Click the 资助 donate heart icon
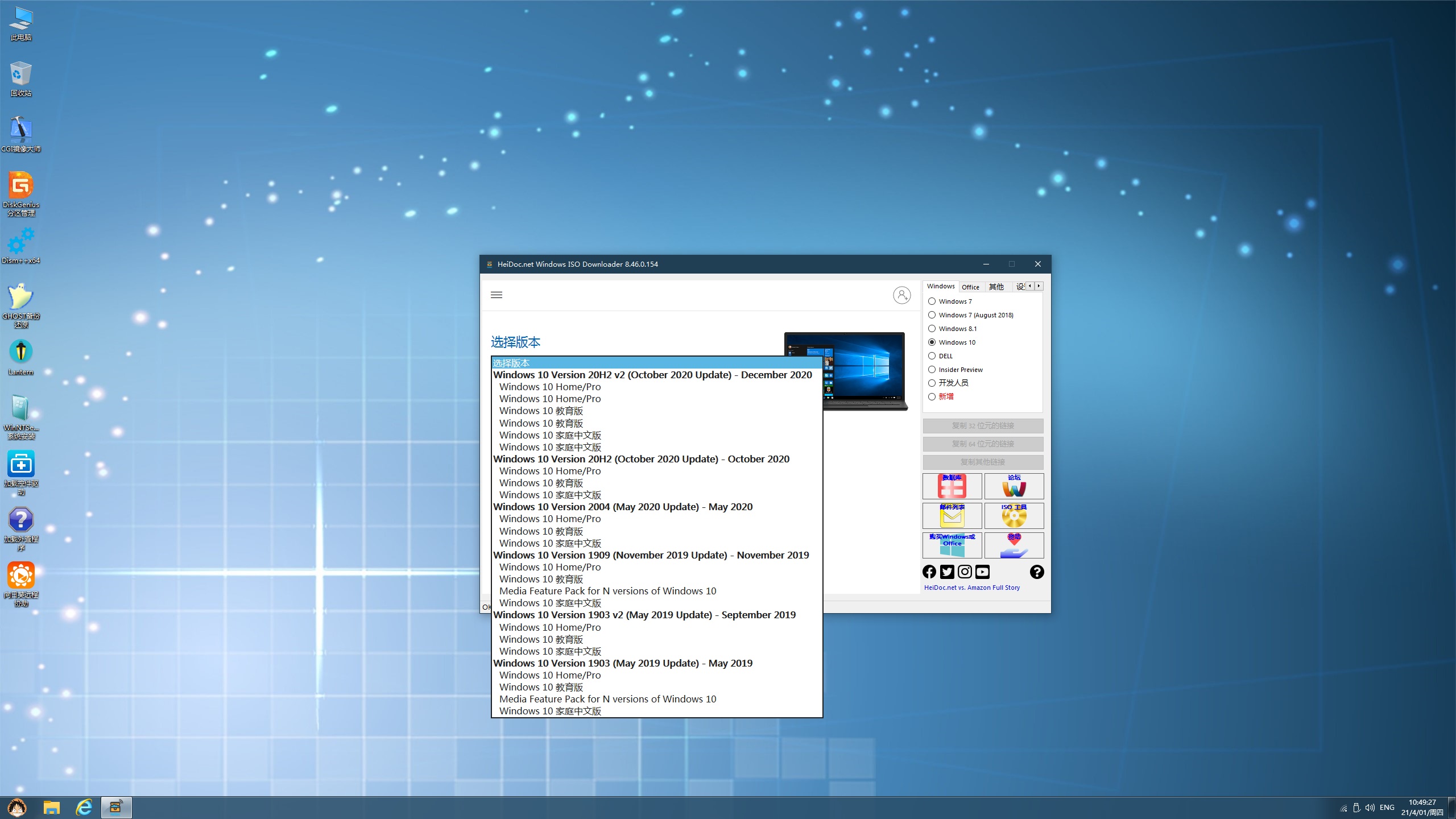The width and height of the screenshot is (1456, 819). [1014, 545]
